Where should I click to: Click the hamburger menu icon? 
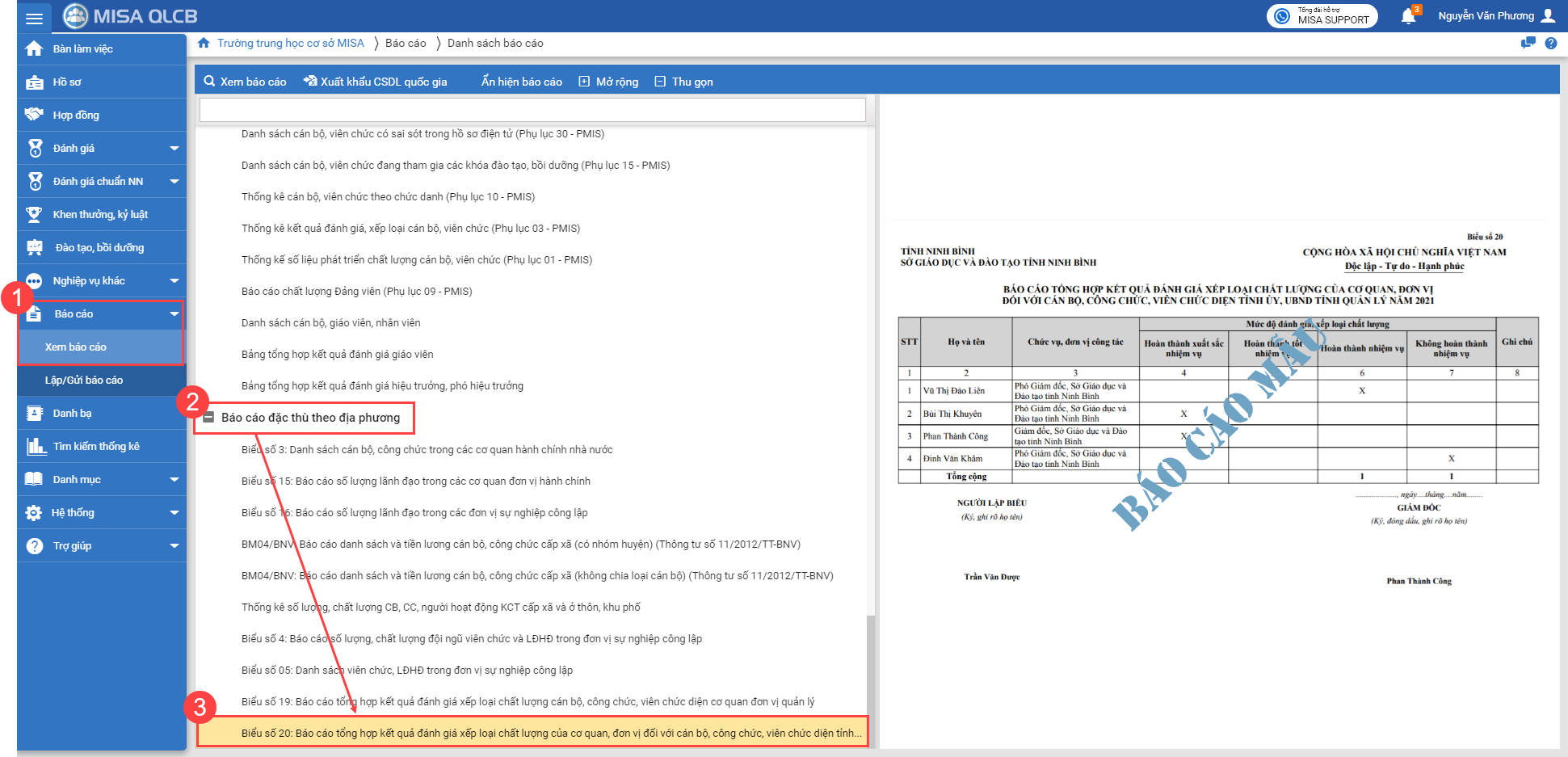coord(34,17)
